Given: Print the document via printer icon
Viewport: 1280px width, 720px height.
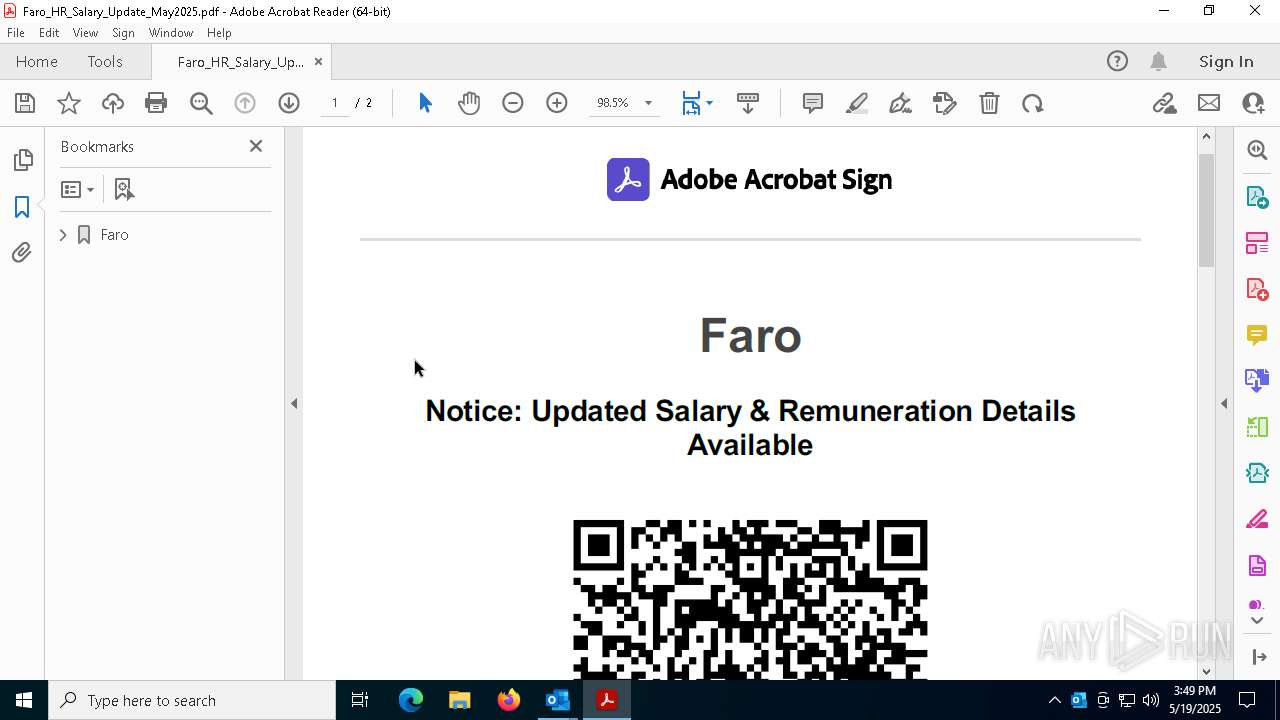Looking at the screenshot, I should point(156,103).
